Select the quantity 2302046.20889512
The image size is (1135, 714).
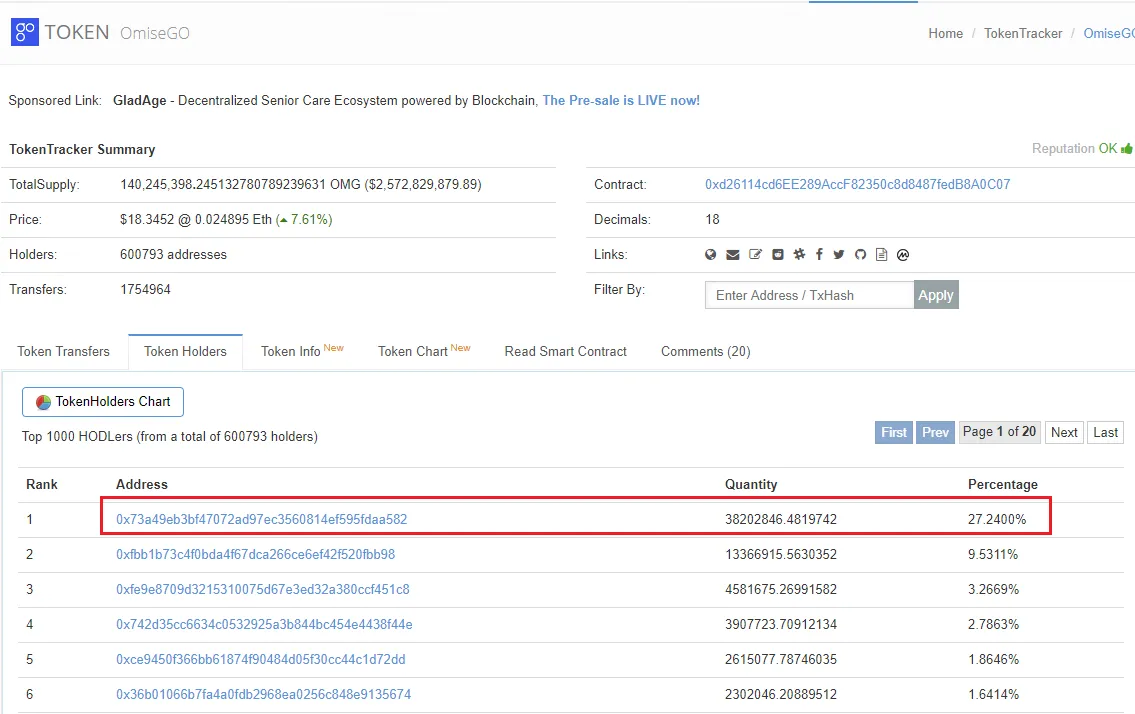[x=781, y=694]
